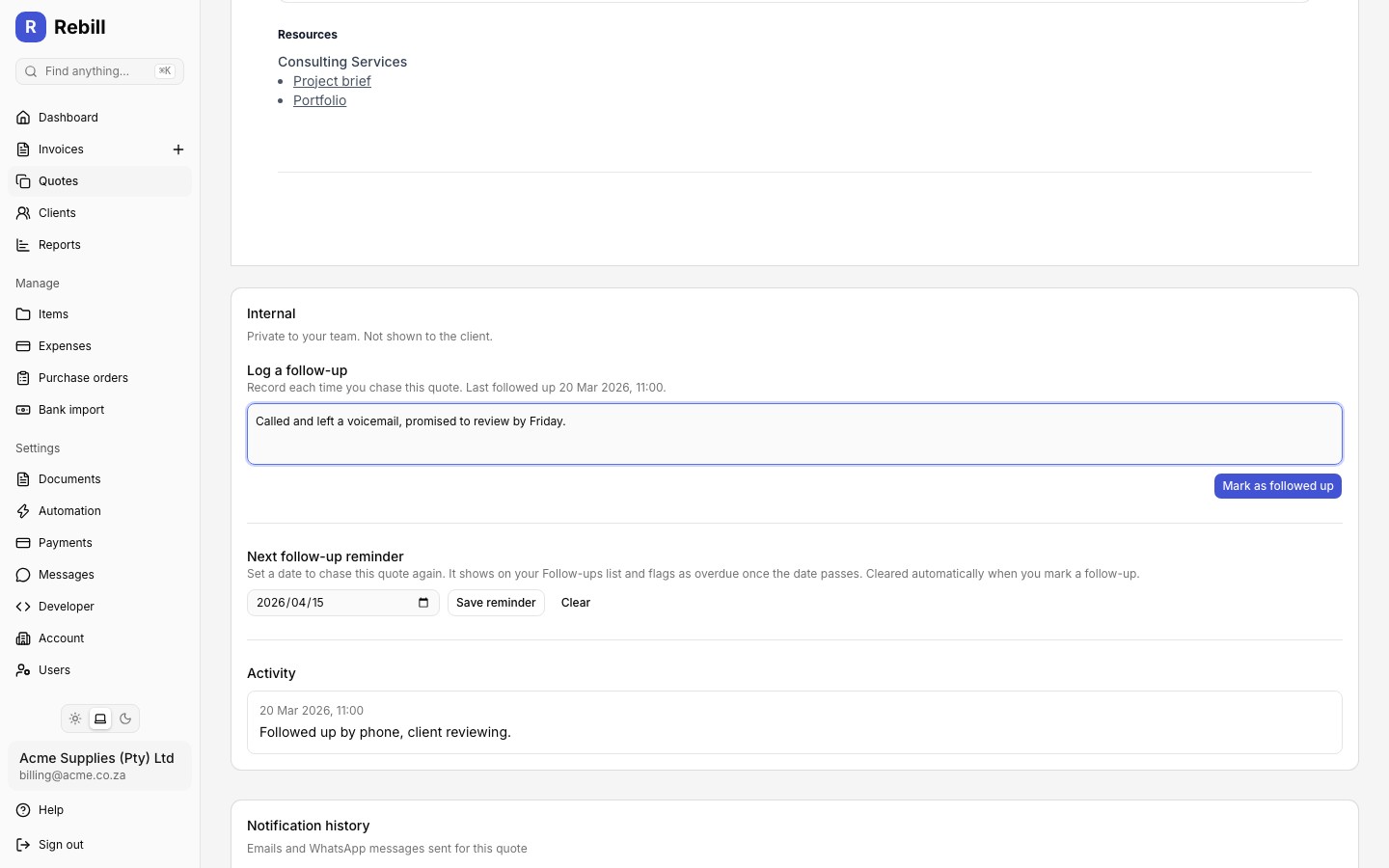Click the Users person icon
The height and width of the screenshot is (868, 1389).
[x=23, y=670]
